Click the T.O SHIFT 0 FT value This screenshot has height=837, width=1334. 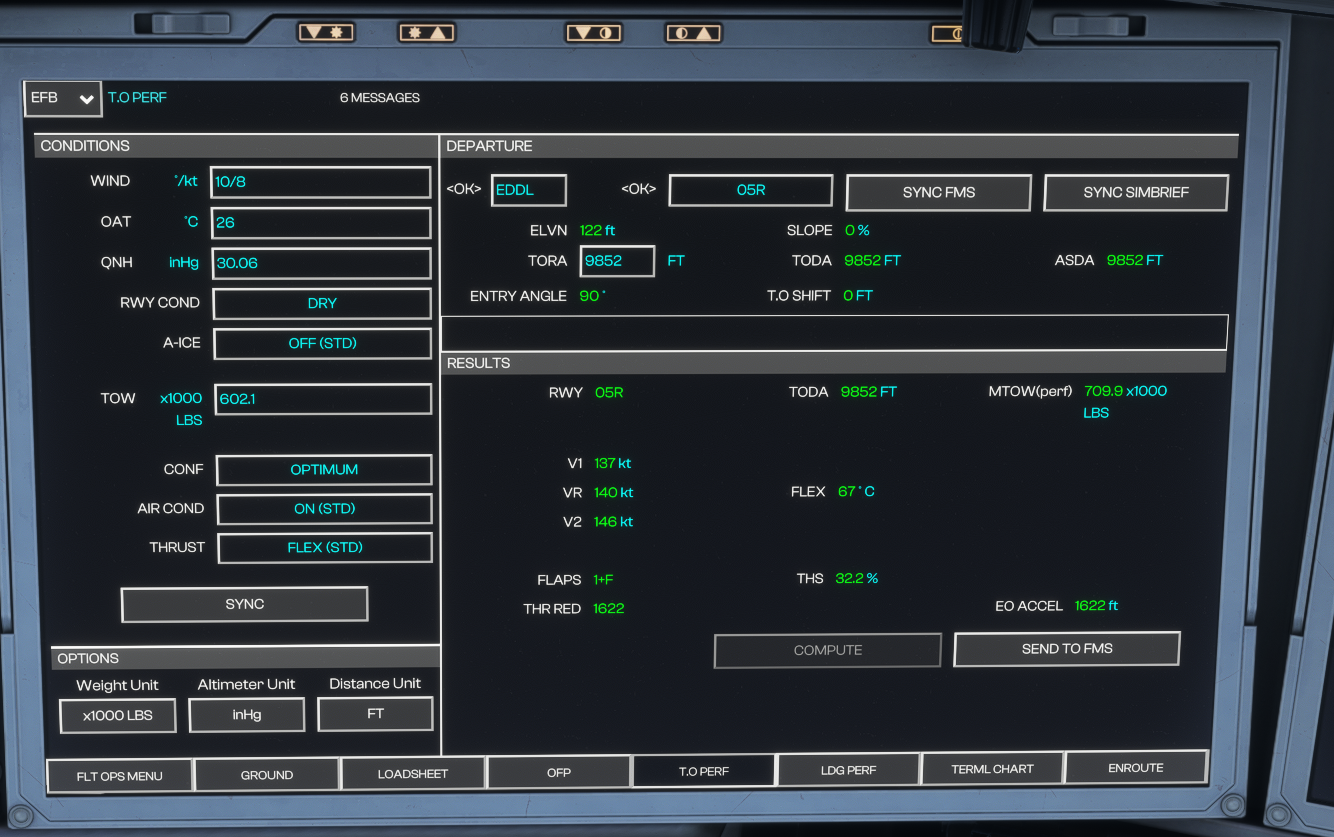858,296
